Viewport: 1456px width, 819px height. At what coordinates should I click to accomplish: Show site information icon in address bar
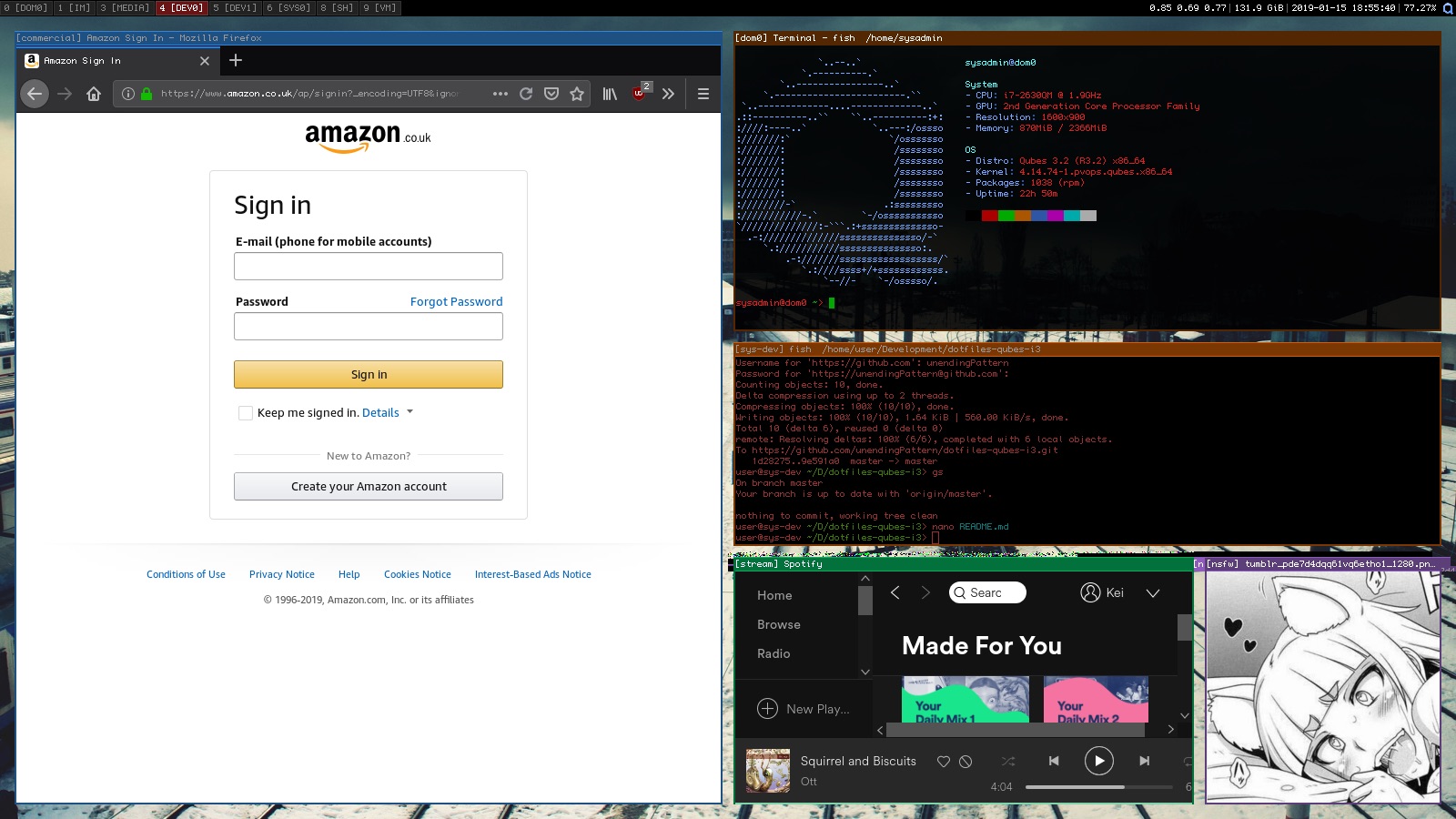click(128, 93)
